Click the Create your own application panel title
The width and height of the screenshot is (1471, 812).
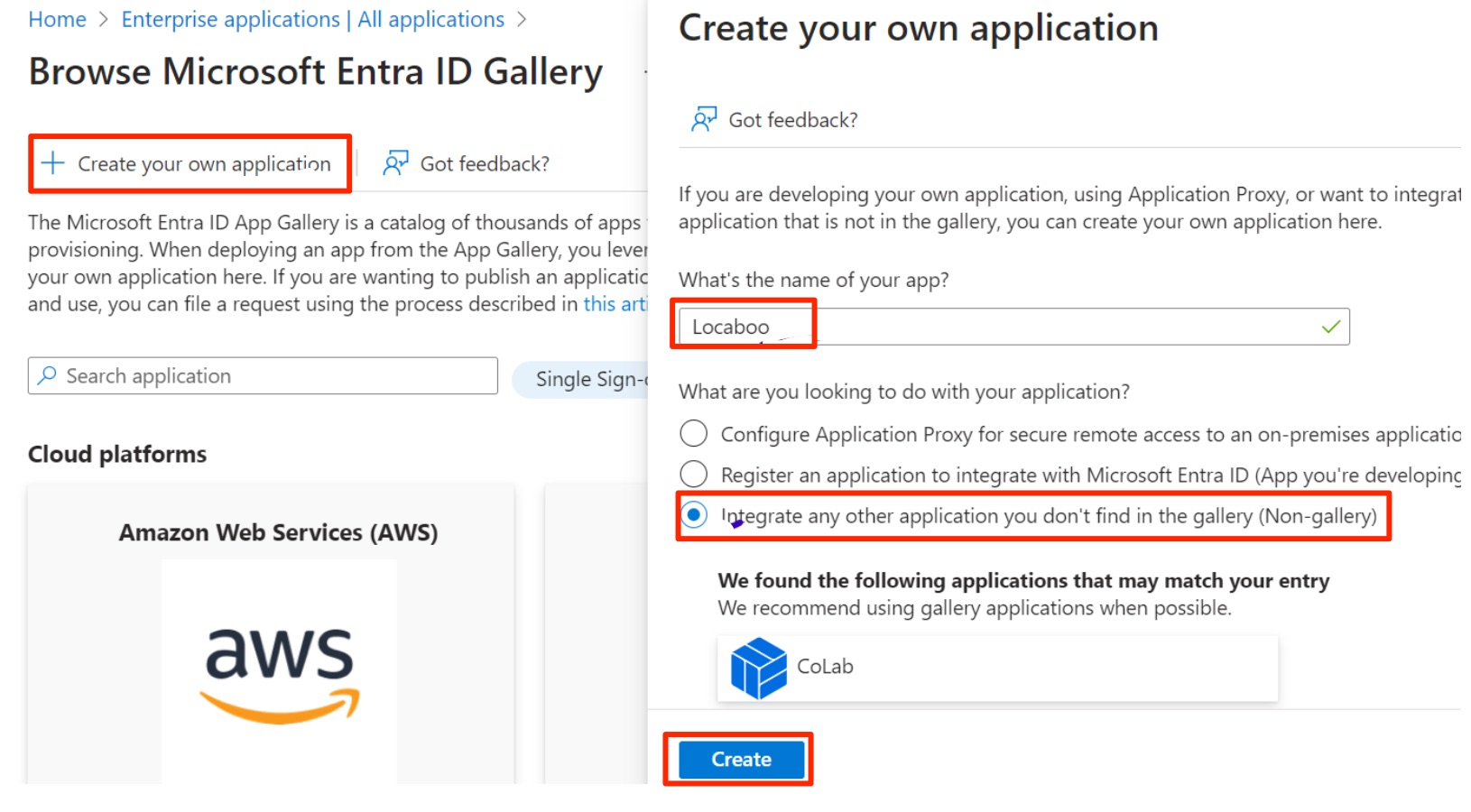coord(918,28)
